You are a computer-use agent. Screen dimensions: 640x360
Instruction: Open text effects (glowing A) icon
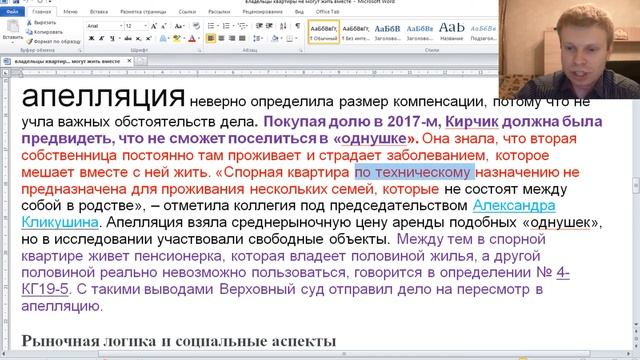(164, 38)
